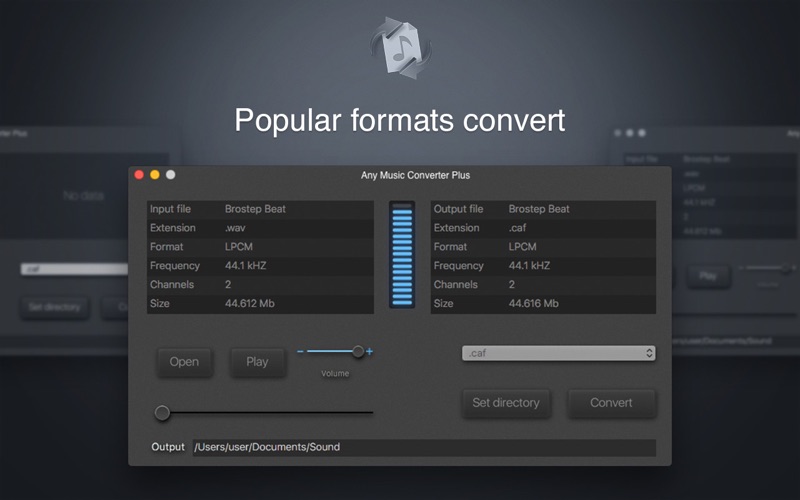Click the Open button
The image size is (800, 500).
pos(184,362)
